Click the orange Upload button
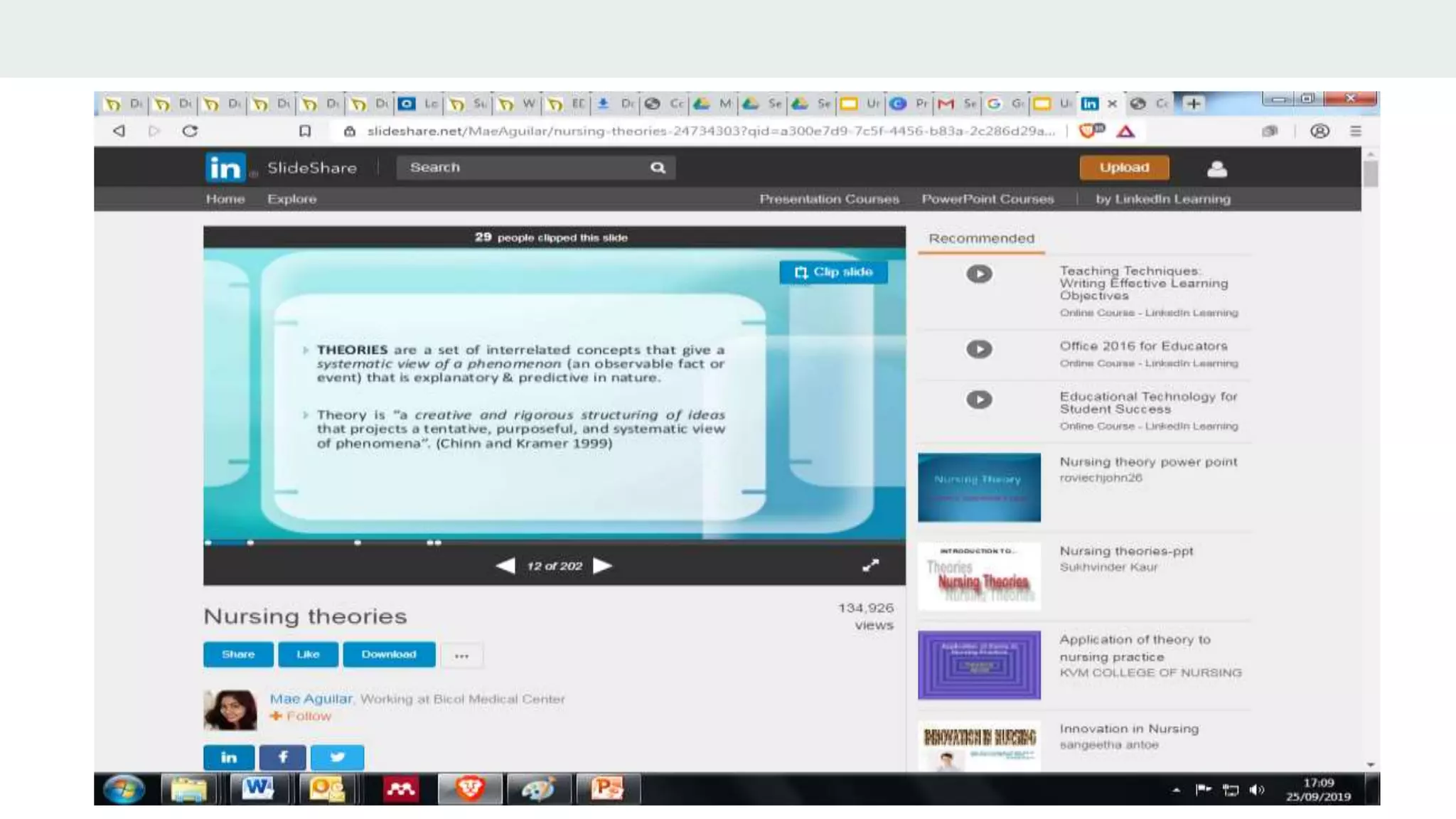The image size is (1456, 819). [x=1124, y=168]
